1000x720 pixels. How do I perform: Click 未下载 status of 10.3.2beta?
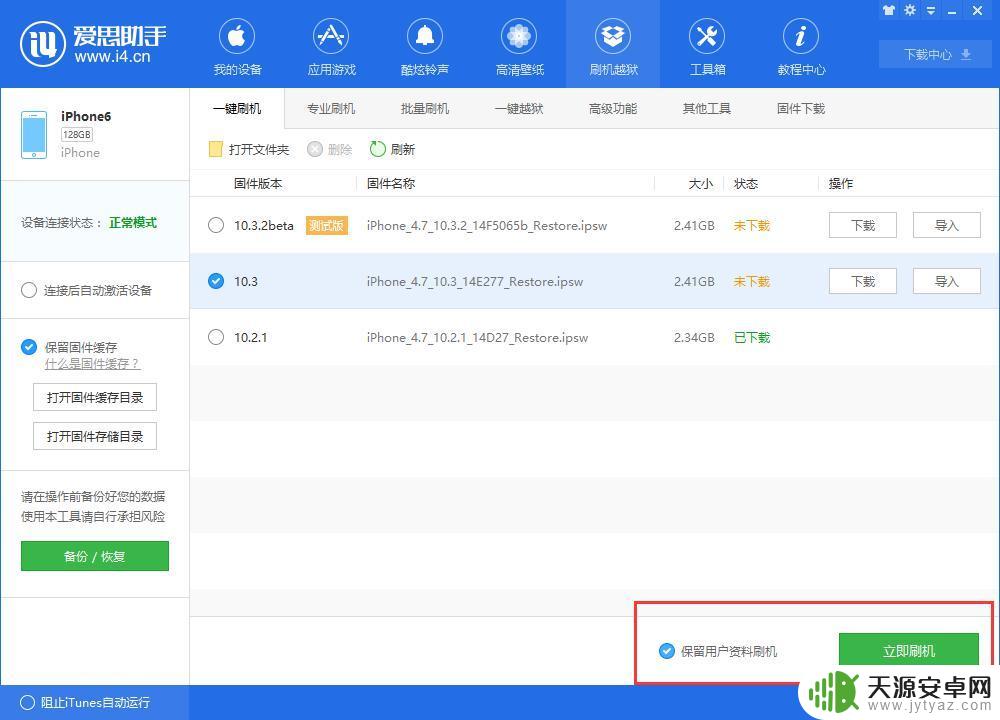click(x=752, y=225)
